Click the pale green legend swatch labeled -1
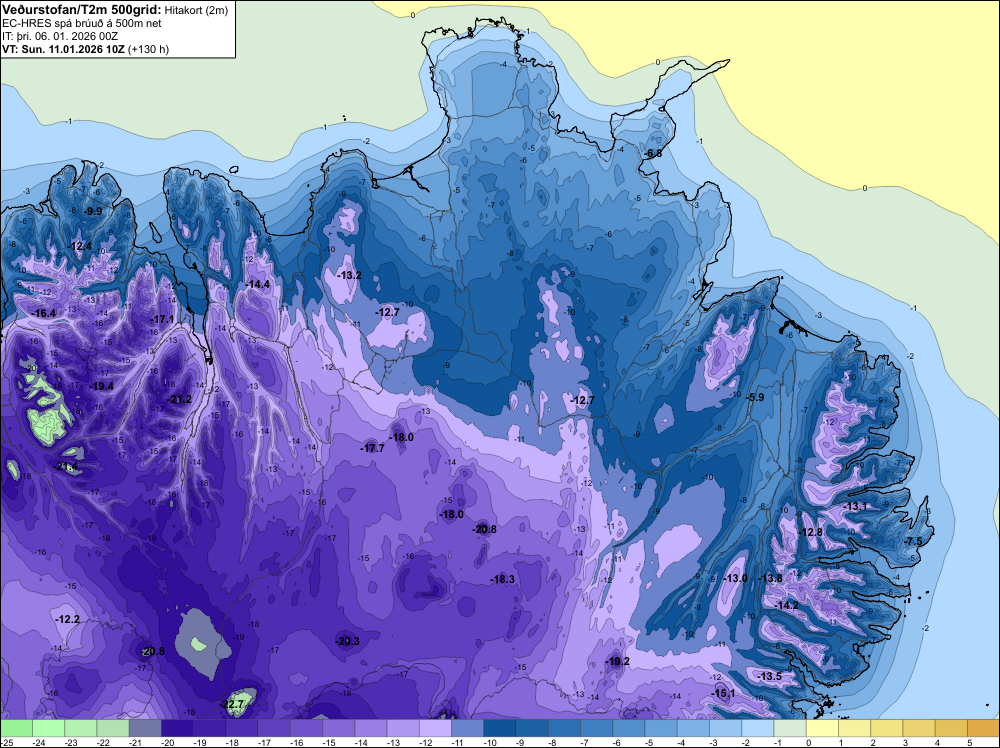The image size is (1000, 748). click(x=790, y=728)
